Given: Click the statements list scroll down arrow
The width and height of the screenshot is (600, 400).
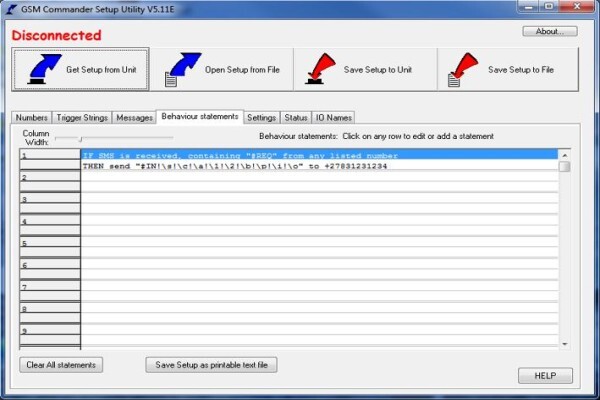Looking at the screenshot, I should 564,344.
